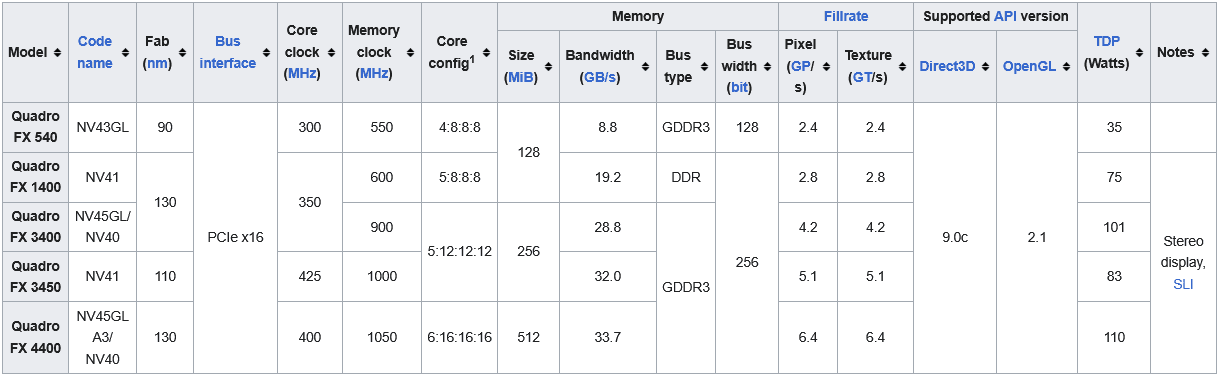Sort by Core clock column arrows
Image resolution: width=1220 pixels, height=376 pixels.
click(x=331, y=52)
